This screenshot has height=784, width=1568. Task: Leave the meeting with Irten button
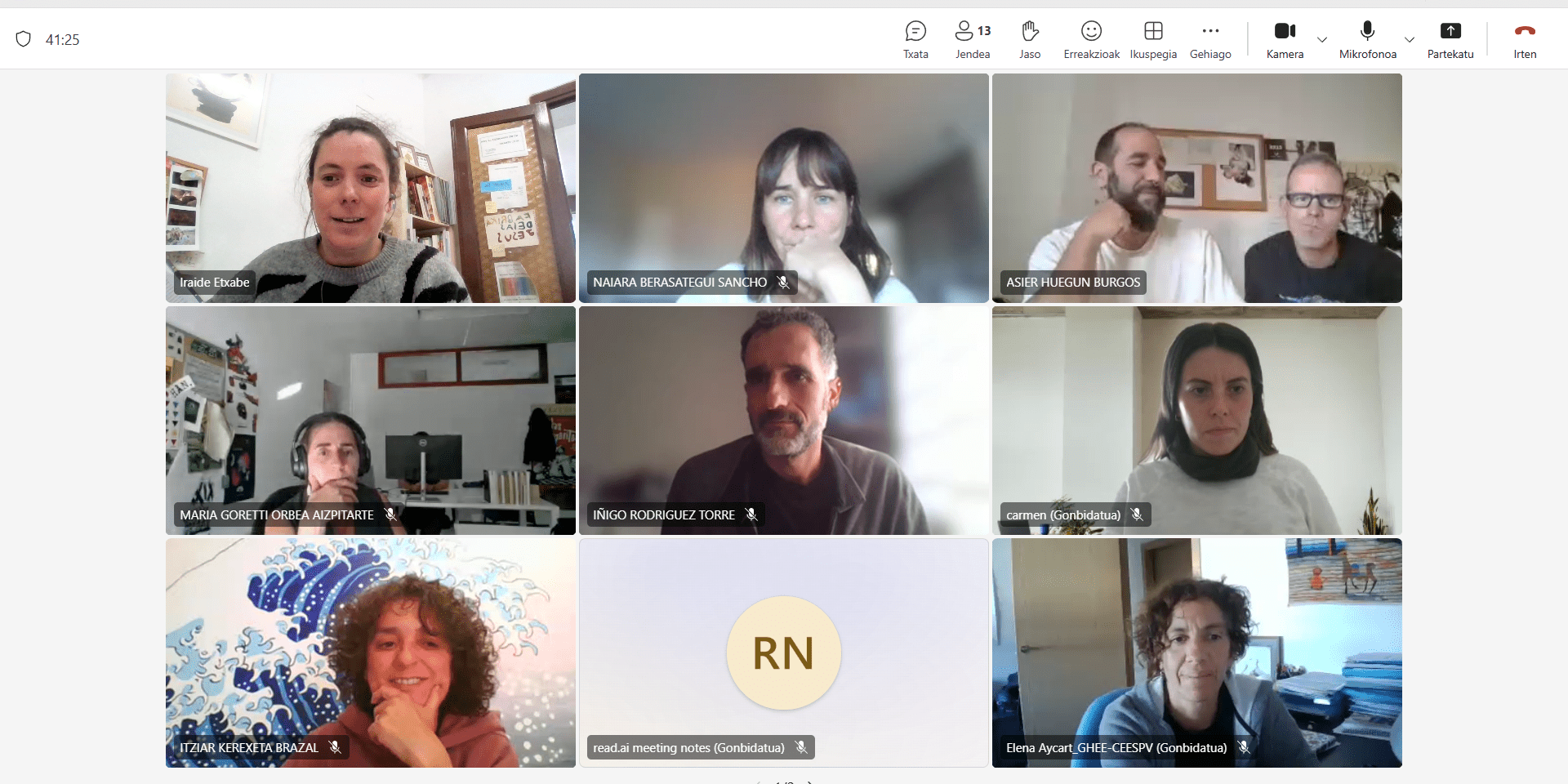1524,39
